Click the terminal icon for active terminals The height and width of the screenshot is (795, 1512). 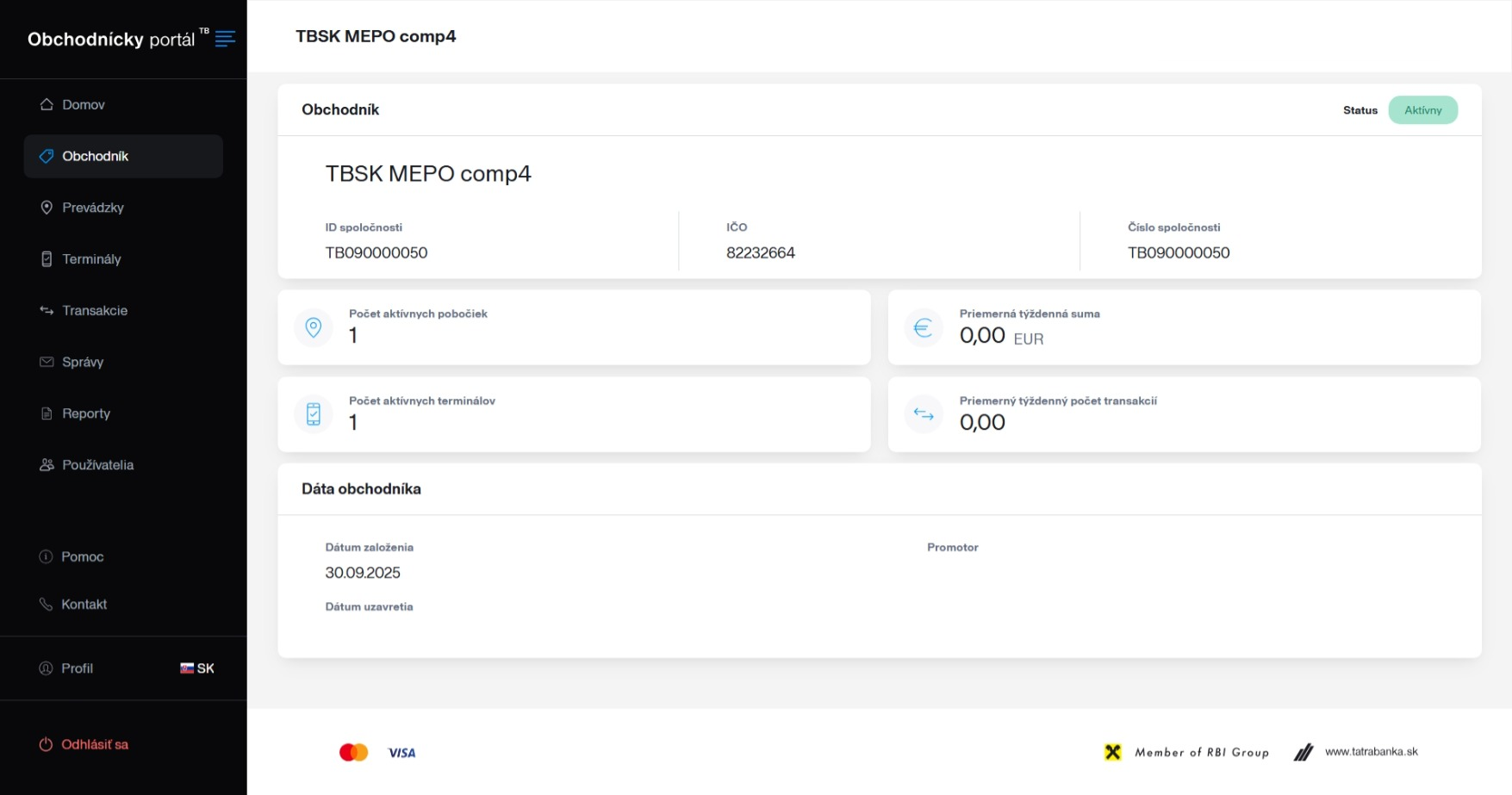click(x=314, y=414)
